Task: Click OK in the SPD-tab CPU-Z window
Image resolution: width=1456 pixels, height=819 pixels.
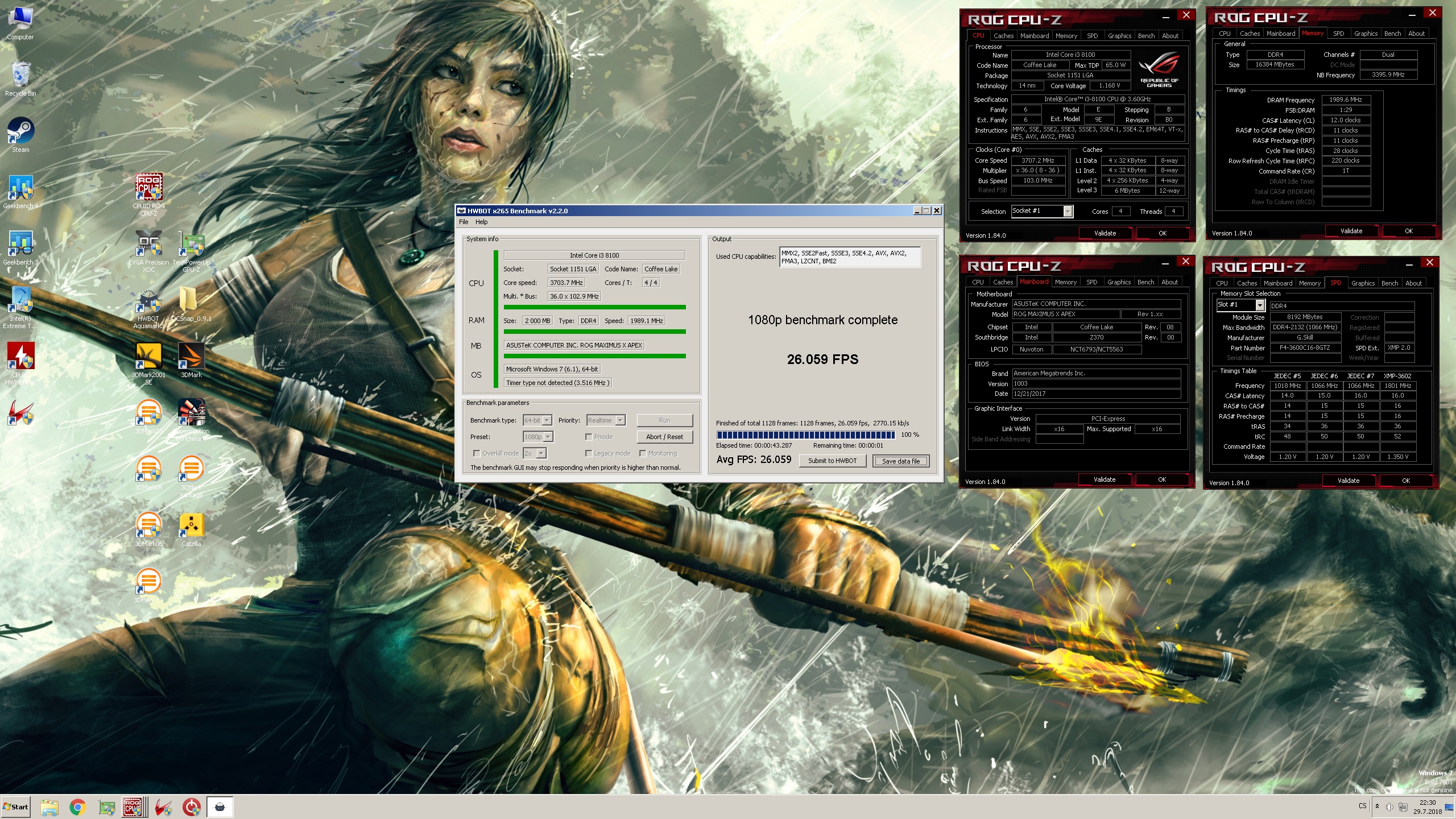Action: 1405,481
